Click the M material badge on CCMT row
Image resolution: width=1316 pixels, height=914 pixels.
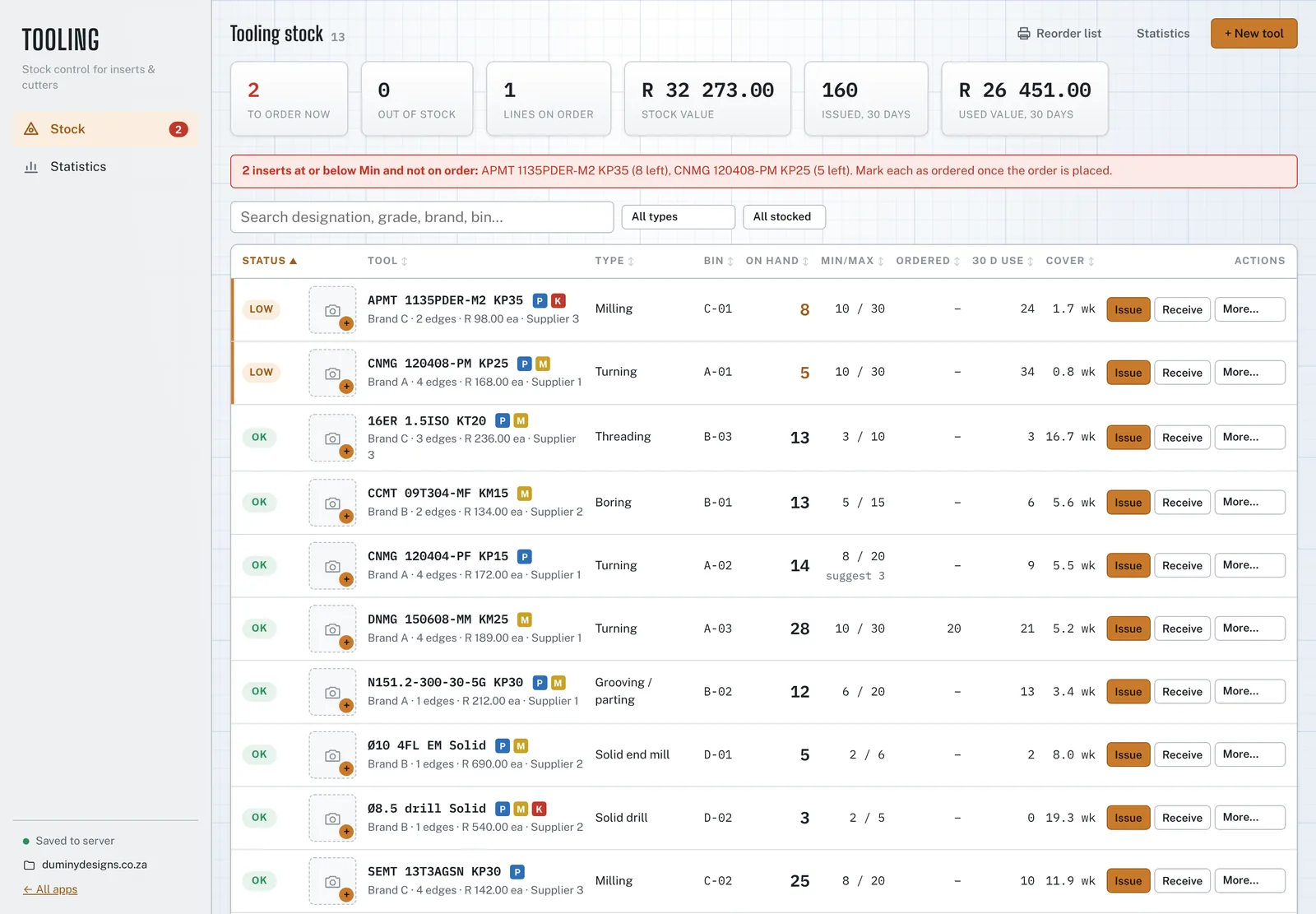(x=525, y=494)
